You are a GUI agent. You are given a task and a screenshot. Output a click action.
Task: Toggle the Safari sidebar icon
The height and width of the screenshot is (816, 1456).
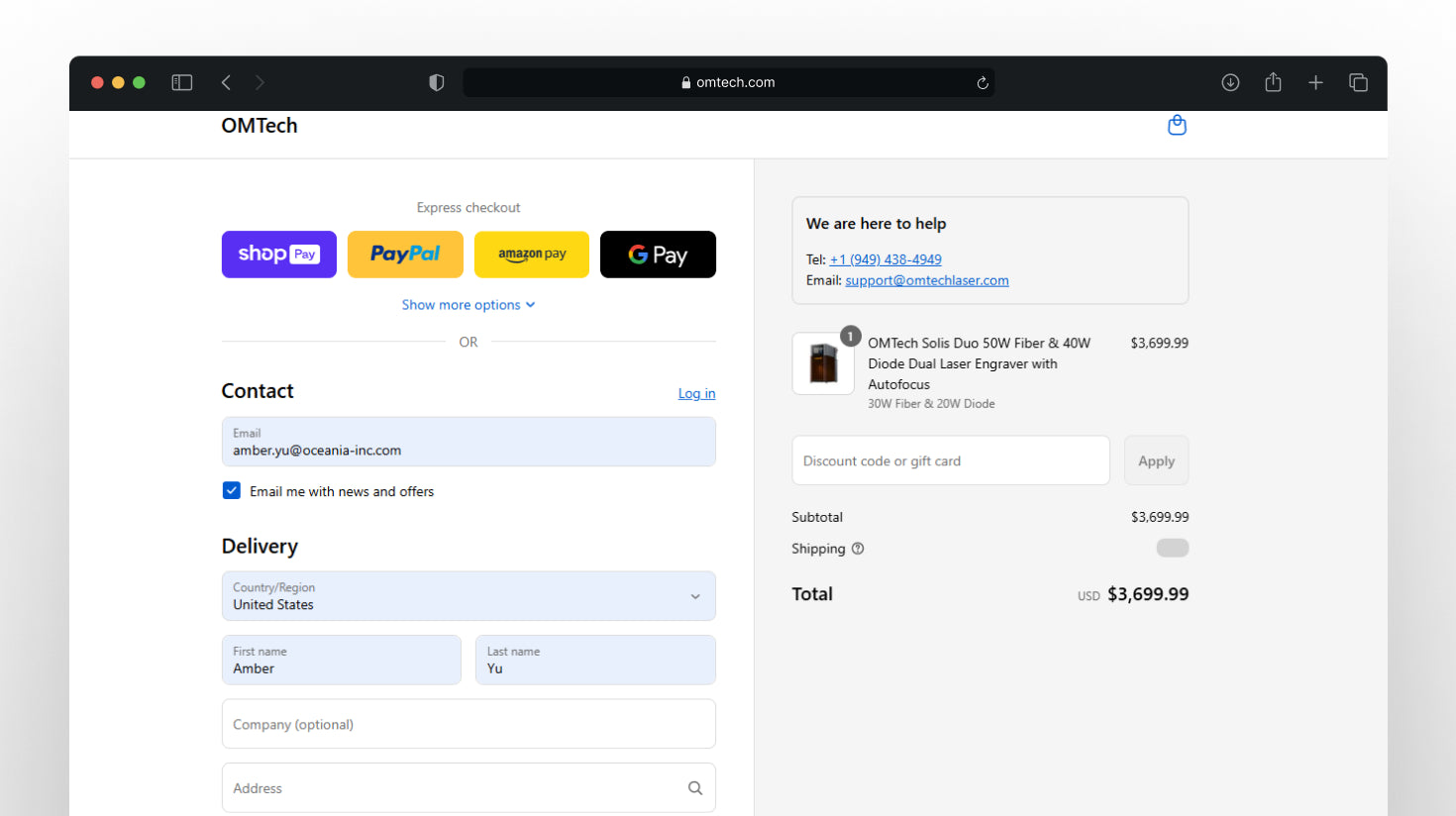point(181,82)
